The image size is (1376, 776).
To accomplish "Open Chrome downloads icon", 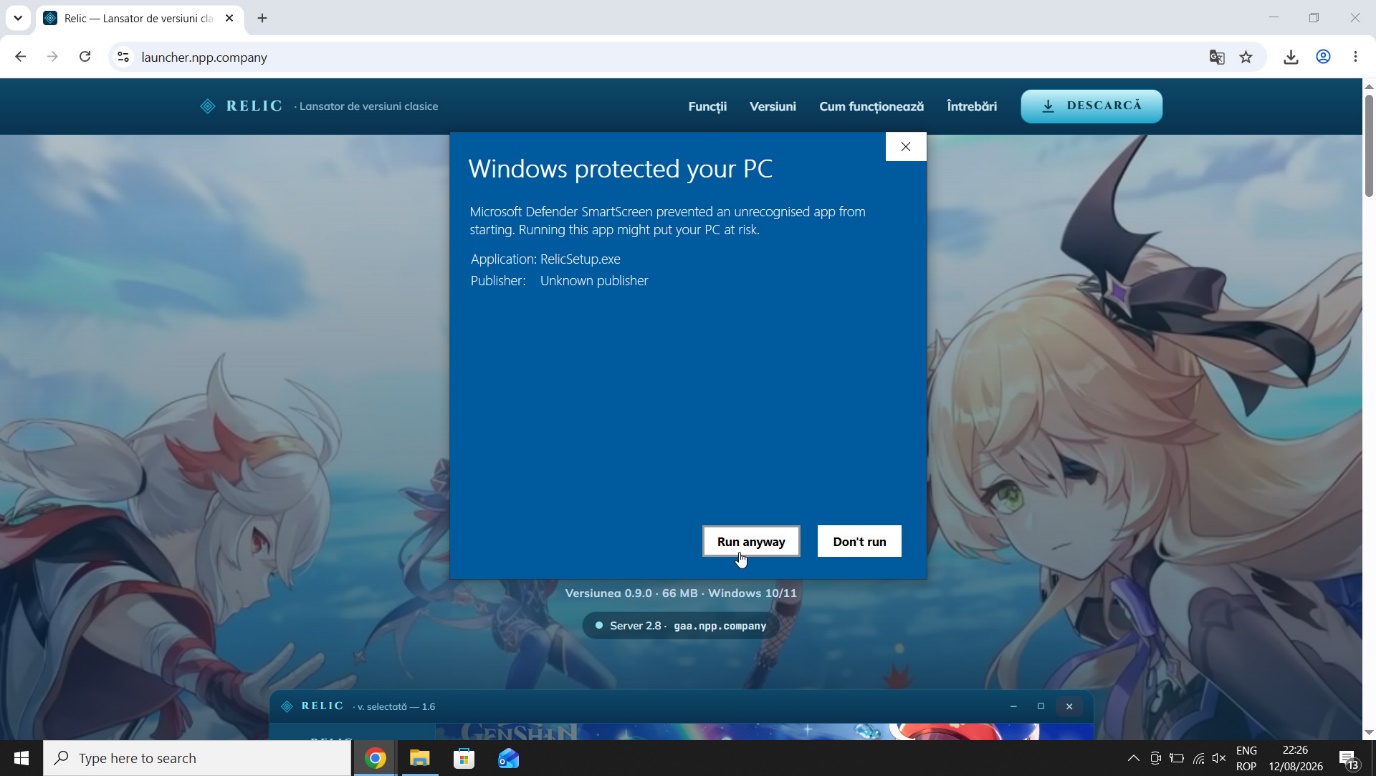I will click(x=1291, y=57).
